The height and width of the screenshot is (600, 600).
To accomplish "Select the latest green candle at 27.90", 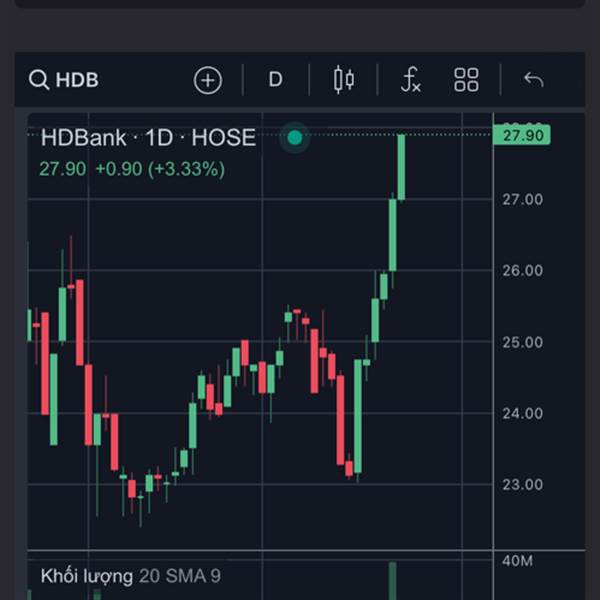I will [x=401, y=167].
